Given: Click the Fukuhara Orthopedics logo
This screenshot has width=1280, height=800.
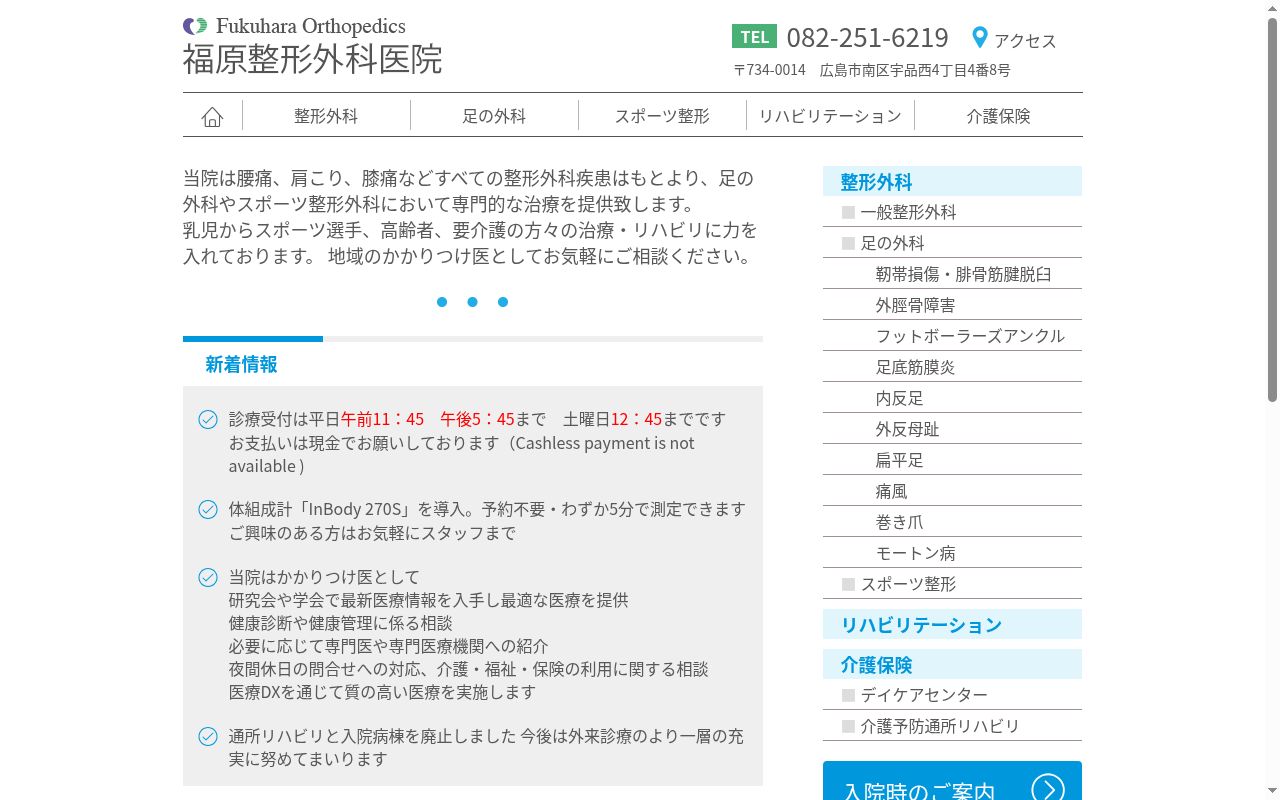Looking at the screenshot, I should tap(294, 26).
